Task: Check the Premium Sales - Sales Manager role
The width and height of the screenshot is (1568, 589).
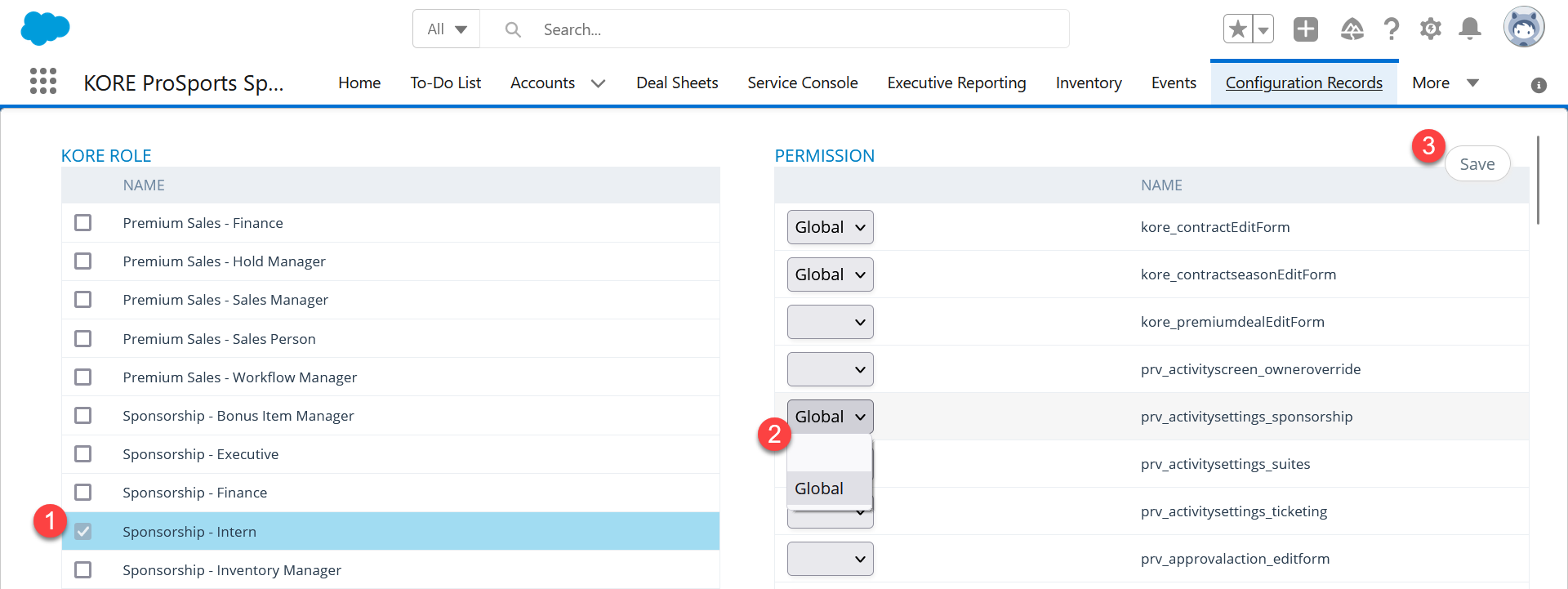Action: [82, 300]
